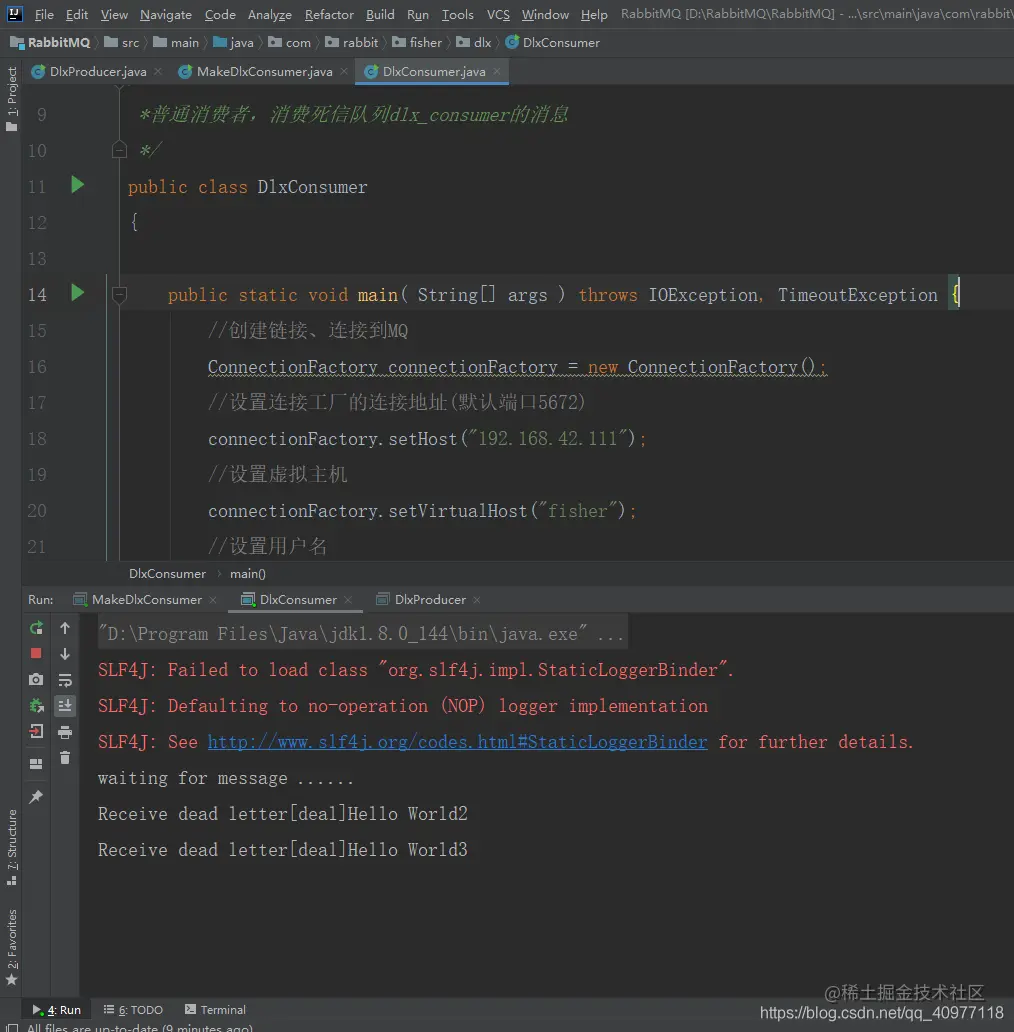Run main method from line 14 gutter
Image resolution: width=1014 pixels, height=1032 pixels.
(77, 292)
